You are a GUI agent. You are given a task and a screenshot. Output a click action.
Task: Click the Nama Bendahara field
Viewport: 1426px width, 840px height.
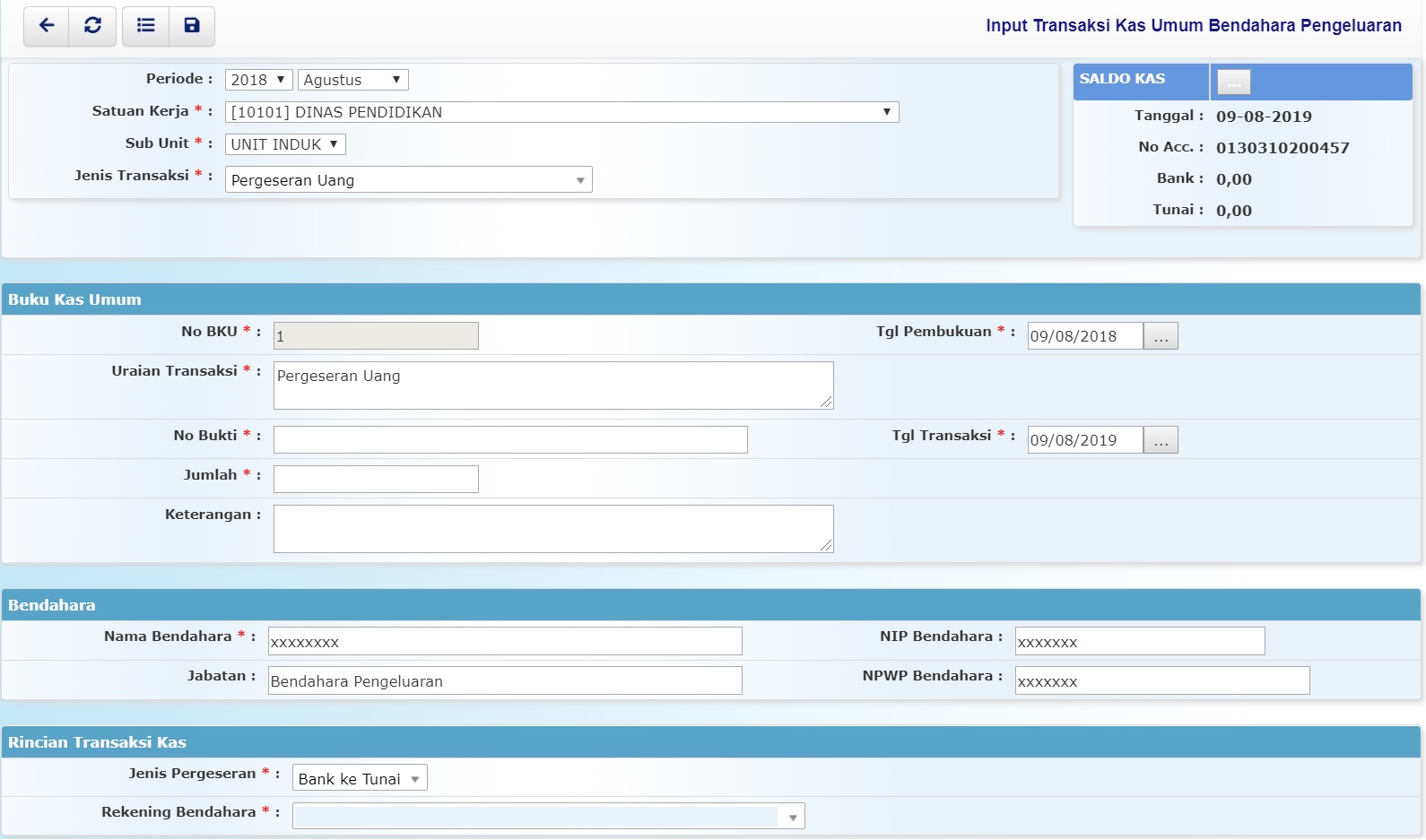coord(505,642)
